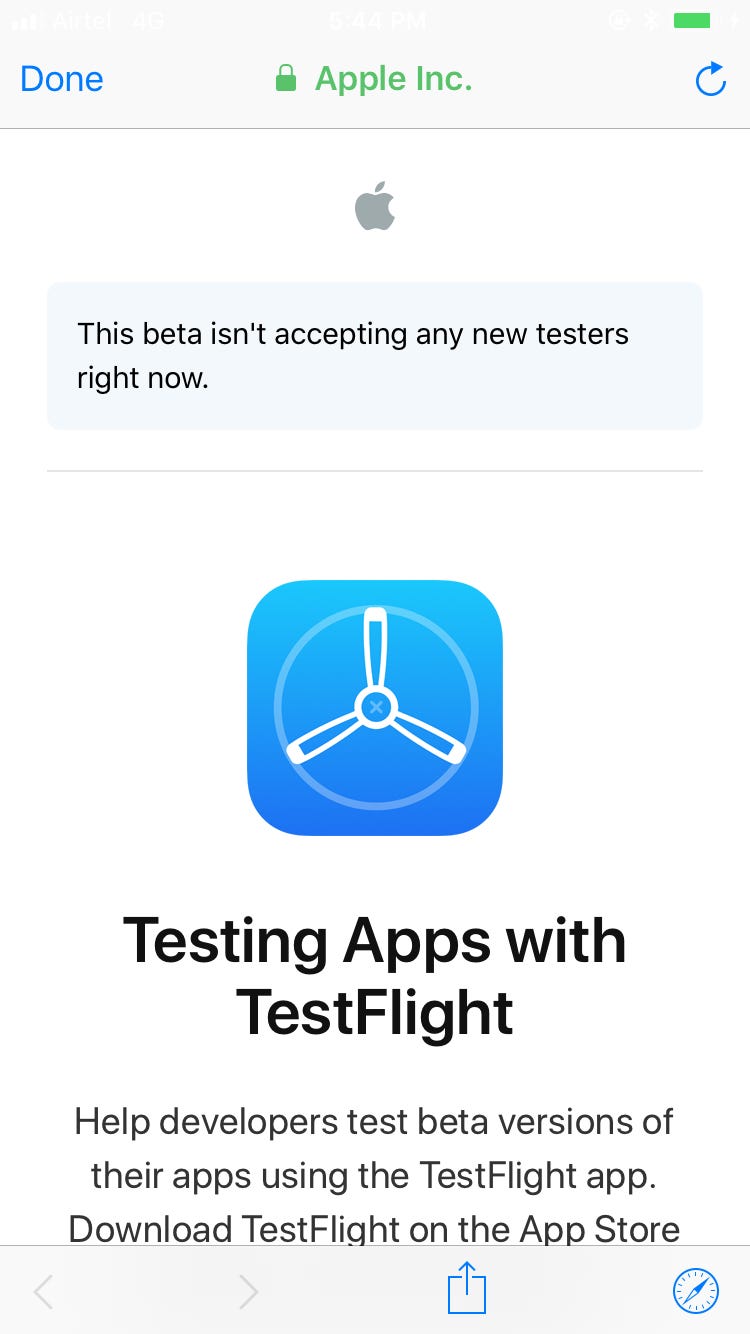Go back with the left arrow
The height and width of the screenshot is (1334, 750).
43,1292
